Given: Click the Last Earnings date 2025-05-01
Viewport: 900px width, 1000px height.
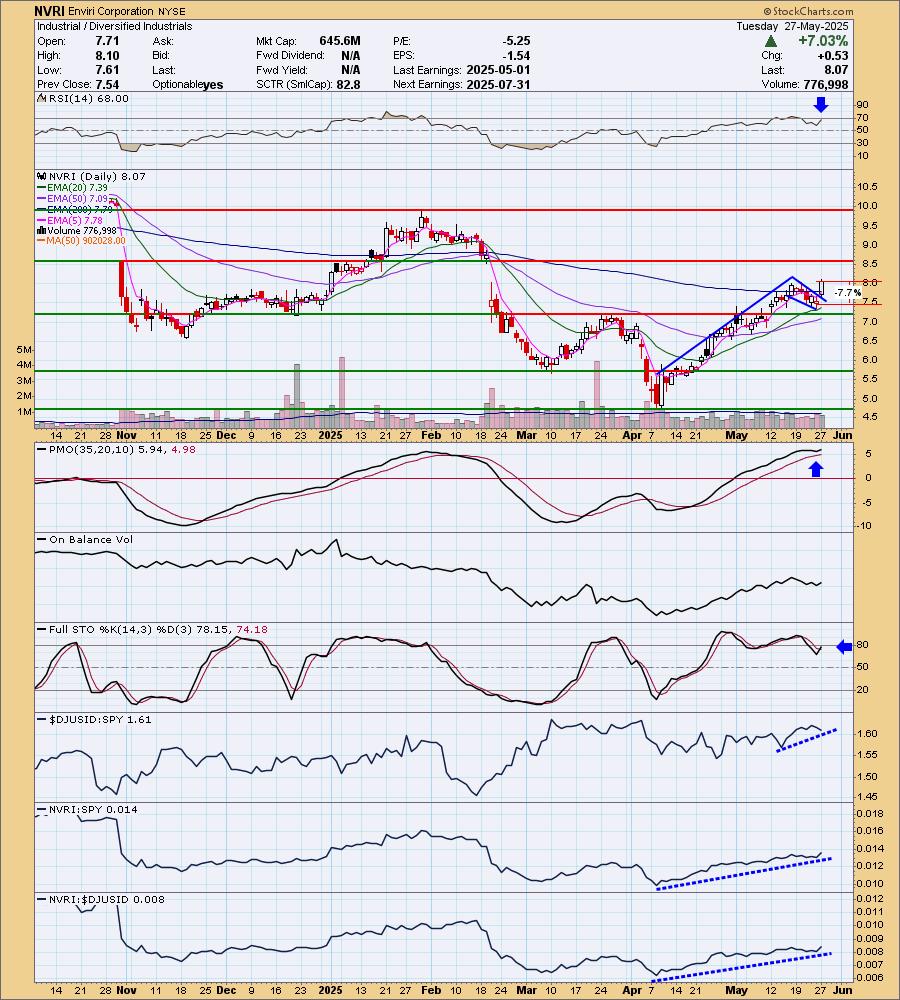Looking at the screenshot, I should [x=498, y=70].
